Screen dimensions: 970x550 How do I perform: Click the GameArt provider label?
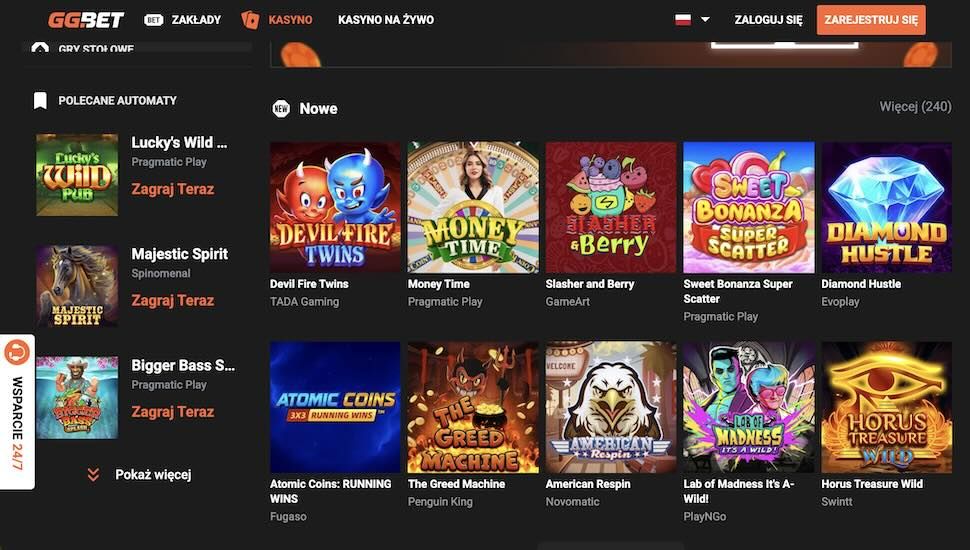click(568, 302)
